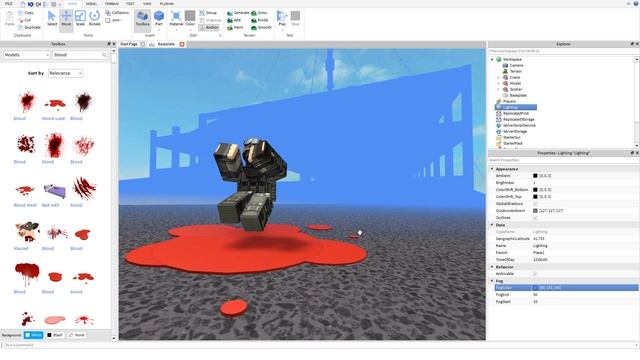Switch to the MODEL ribbon tab
640x360 pixels.
tap(91, 4)
